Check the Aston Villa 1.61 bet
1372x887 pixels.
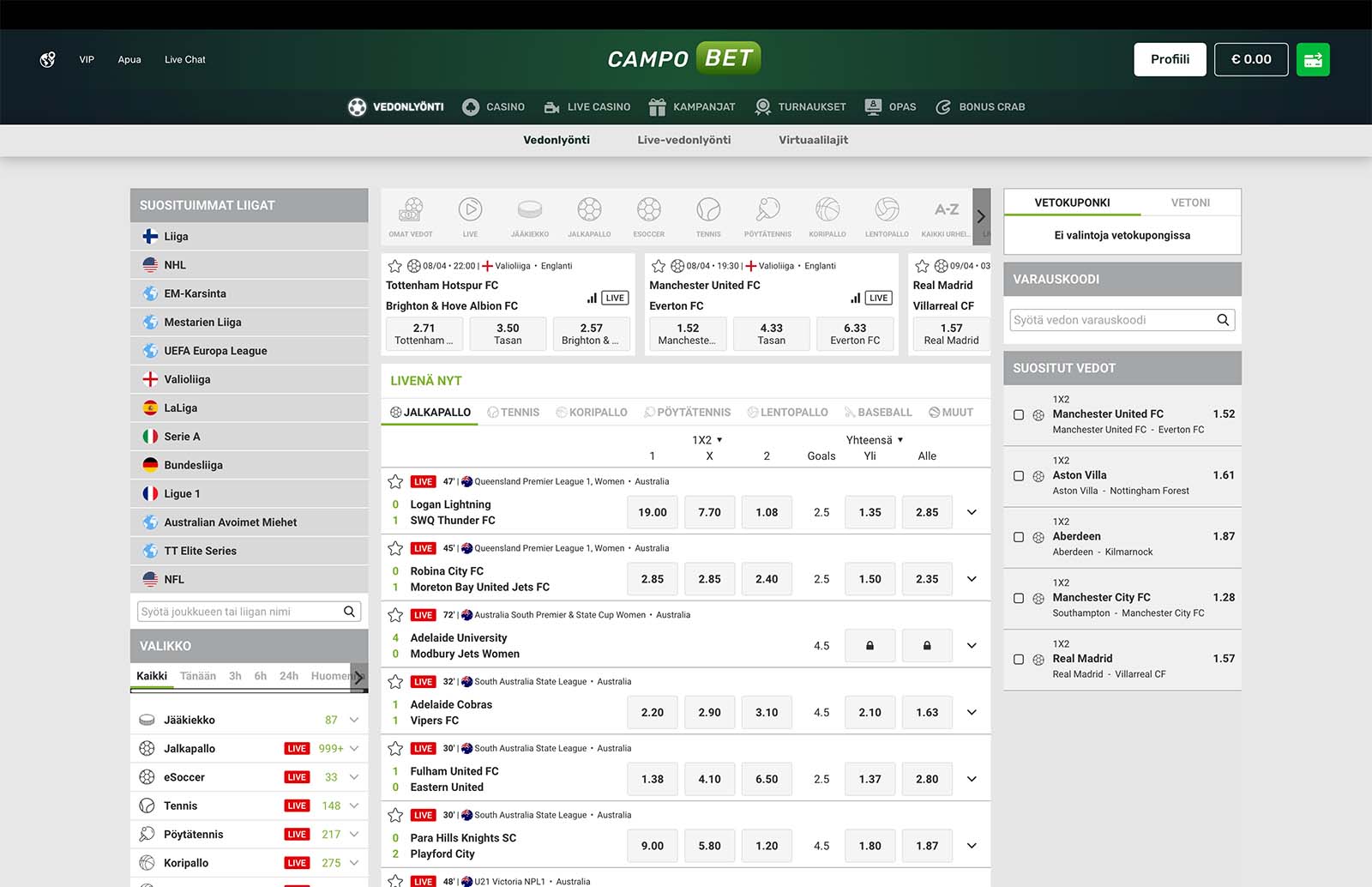(x=1019, y=476)
